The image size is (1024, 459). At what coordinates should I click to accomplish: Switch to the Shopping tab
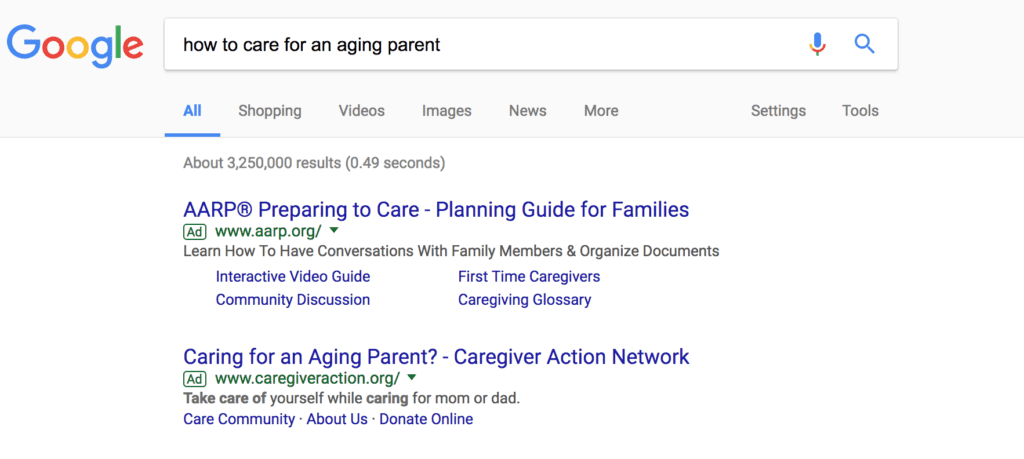tap(269, 111)
